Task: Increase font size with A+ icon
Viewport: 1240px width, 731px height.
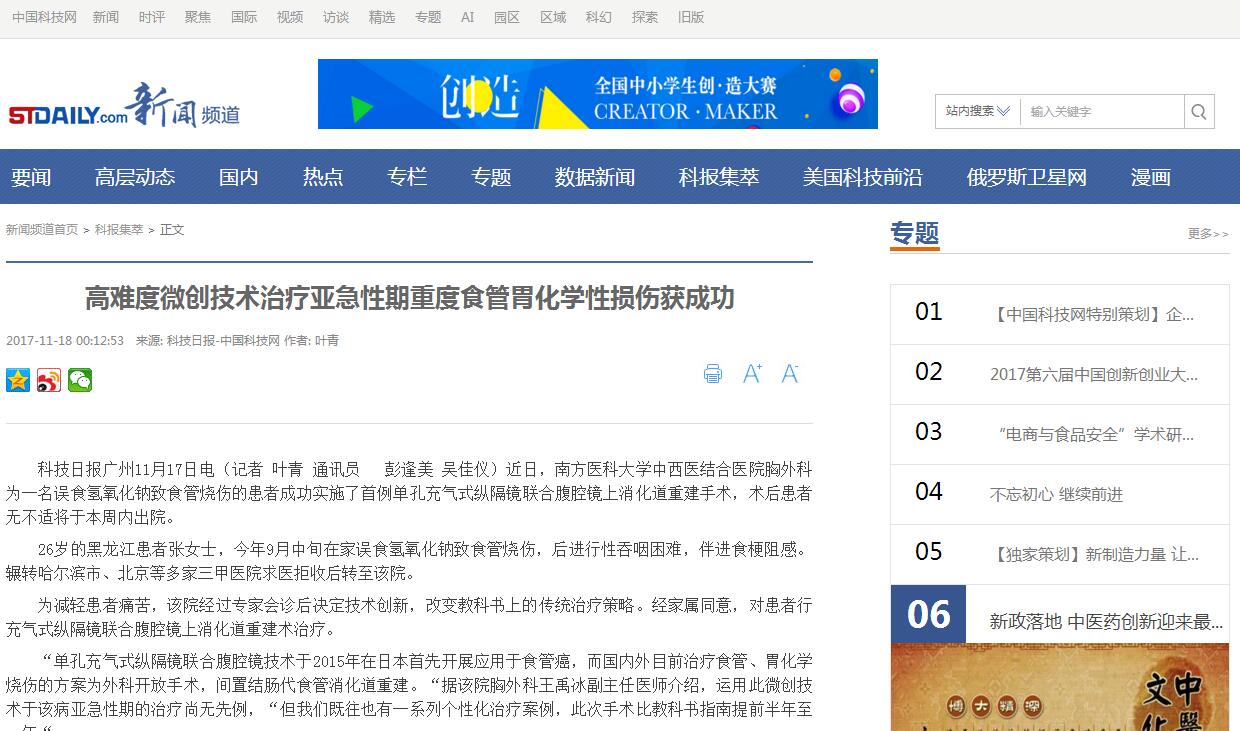Action: point(752,374)
